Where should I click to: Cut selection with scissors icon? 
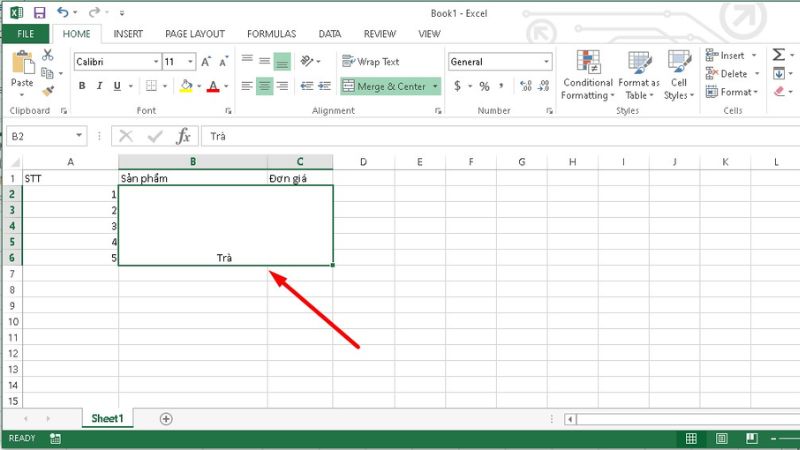48,55
